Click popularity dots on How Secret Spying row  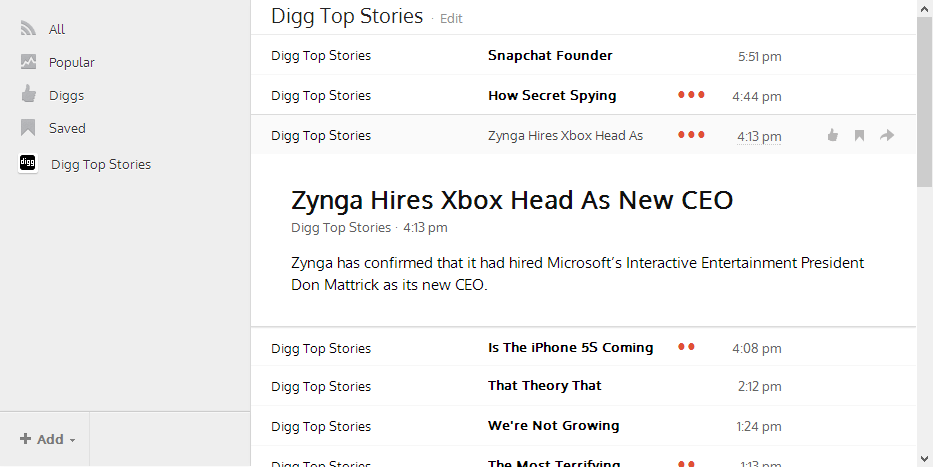(x=691, y=95)
